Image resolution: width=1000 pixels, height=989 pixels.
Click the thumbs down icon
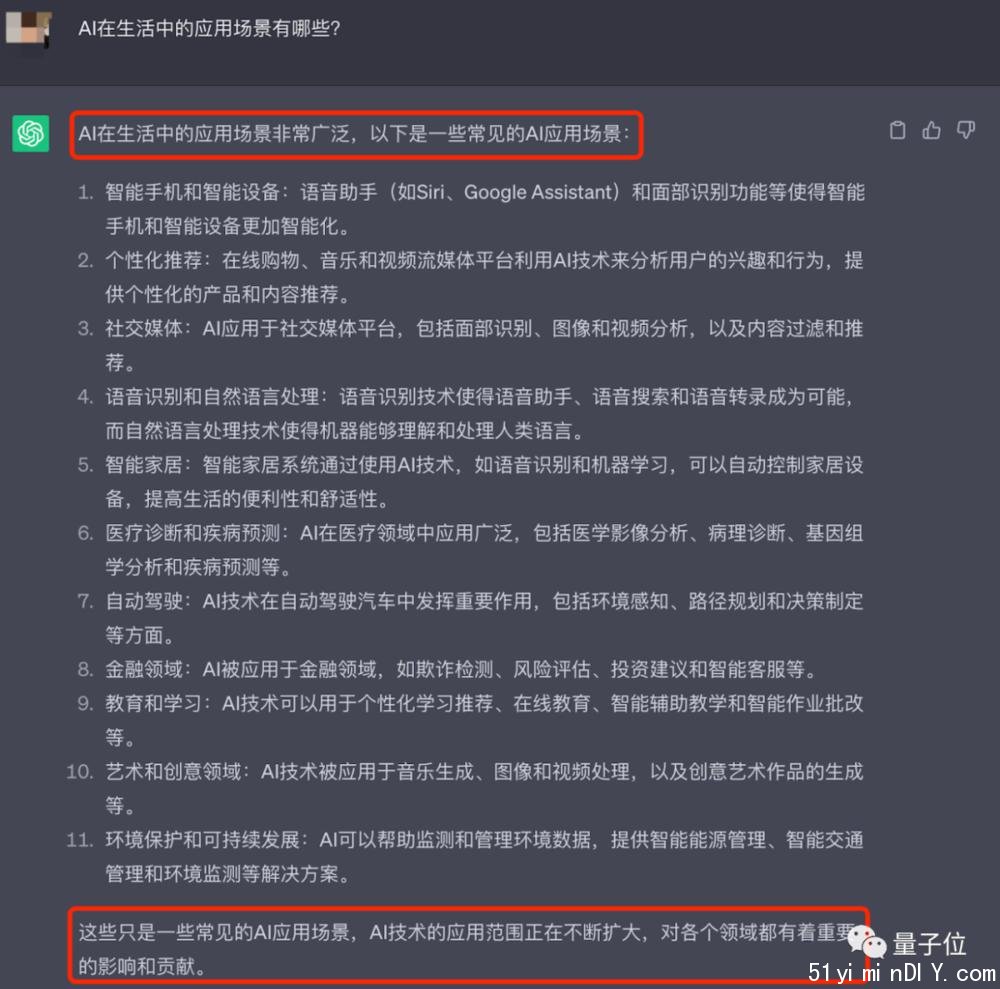coord(966,130)
